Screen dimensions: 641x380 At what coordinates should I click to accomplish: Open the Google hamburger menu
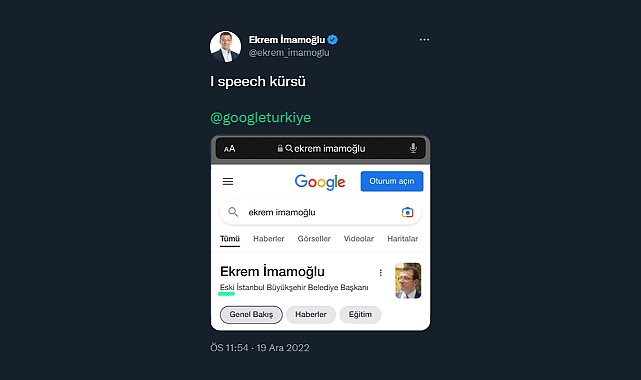click(228, 181)
